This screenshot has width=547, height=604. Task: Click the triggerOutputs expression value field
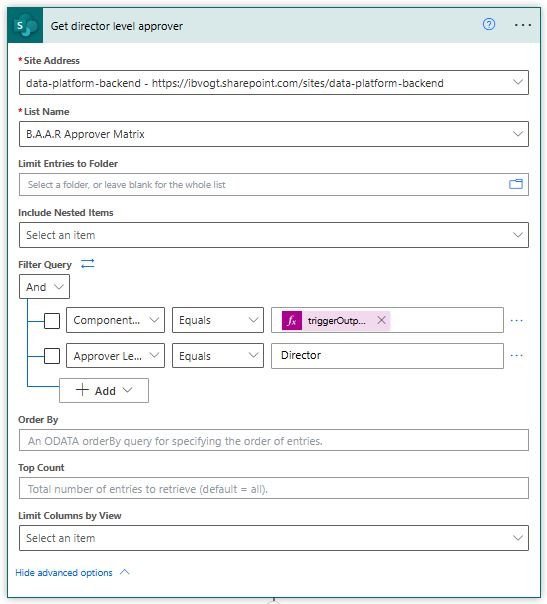387,320
